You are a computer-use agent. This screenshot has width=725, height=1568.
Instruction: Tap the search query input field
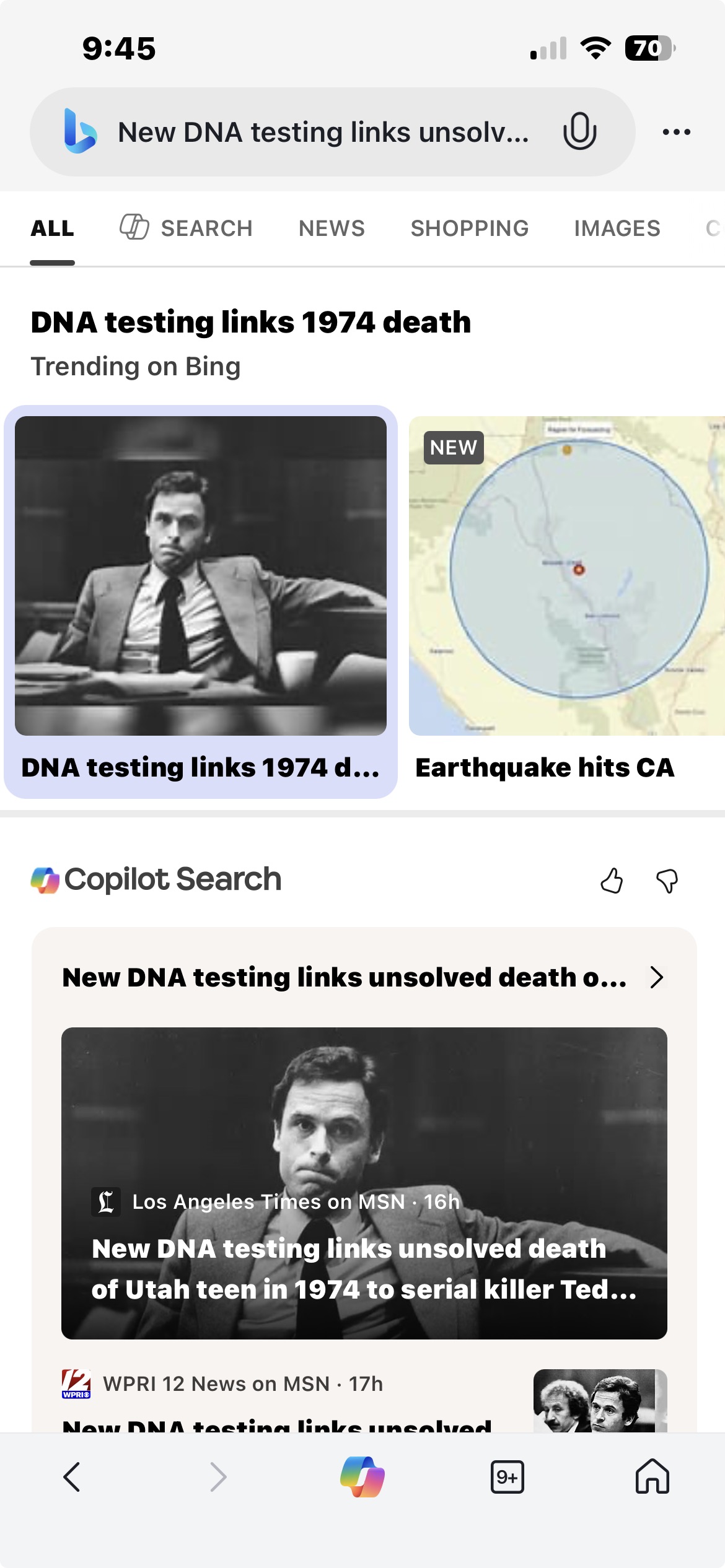[x=322, y=133]
